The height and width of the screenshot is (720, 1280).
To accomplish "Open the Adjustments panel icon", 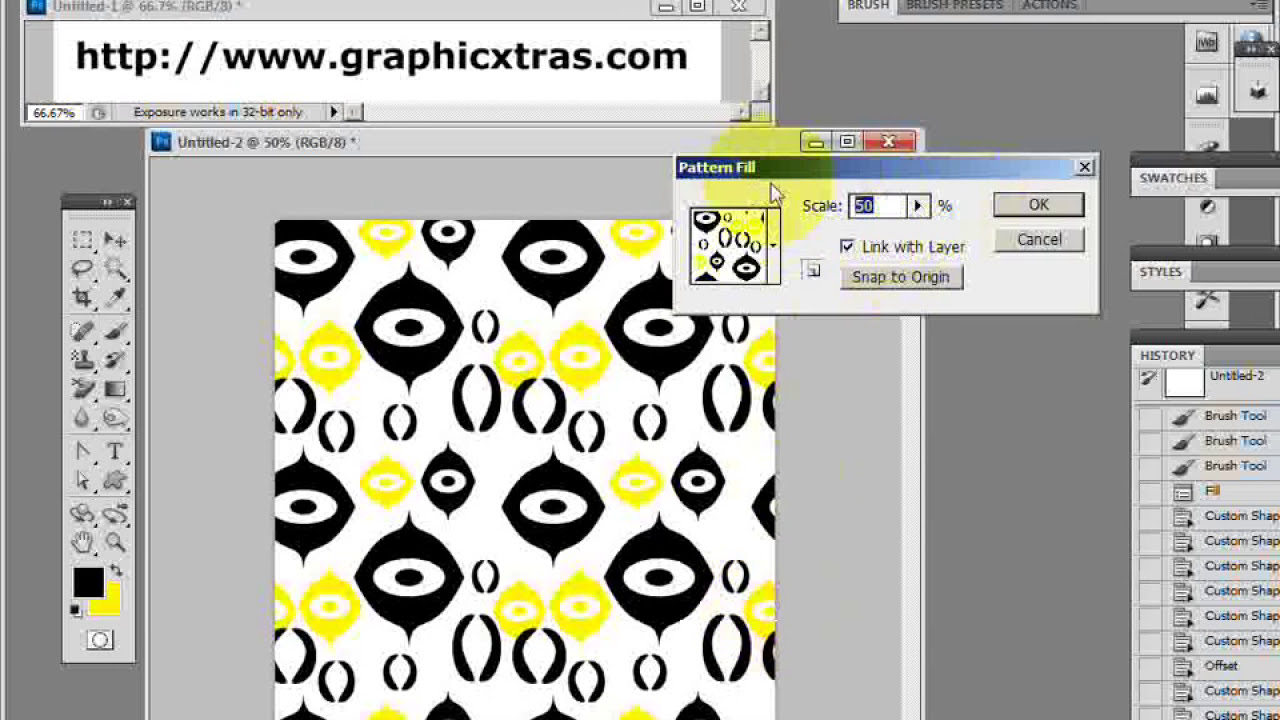I will tap(1207, 207).
